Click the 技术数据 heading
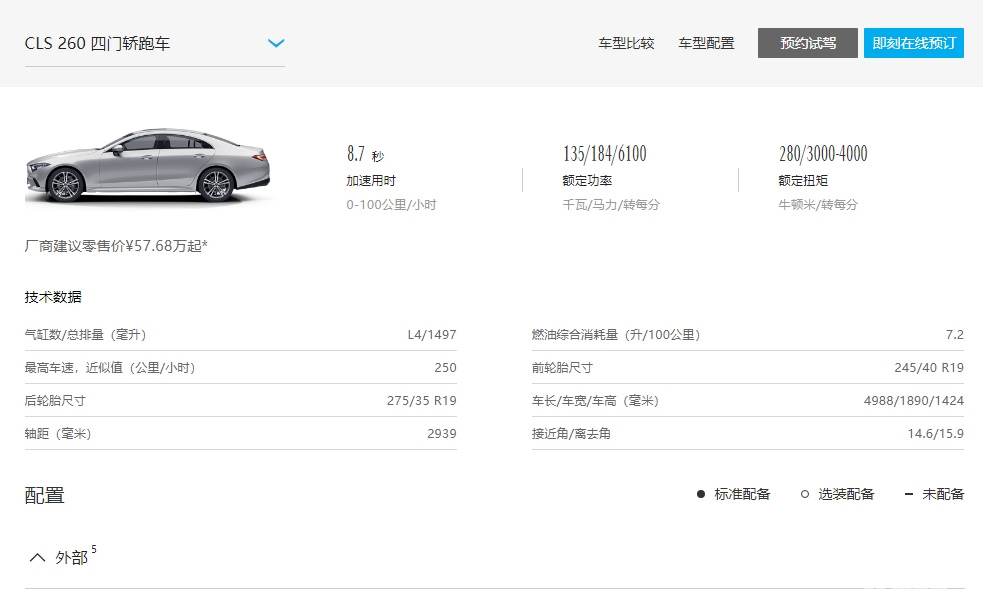 pos(52,297)
